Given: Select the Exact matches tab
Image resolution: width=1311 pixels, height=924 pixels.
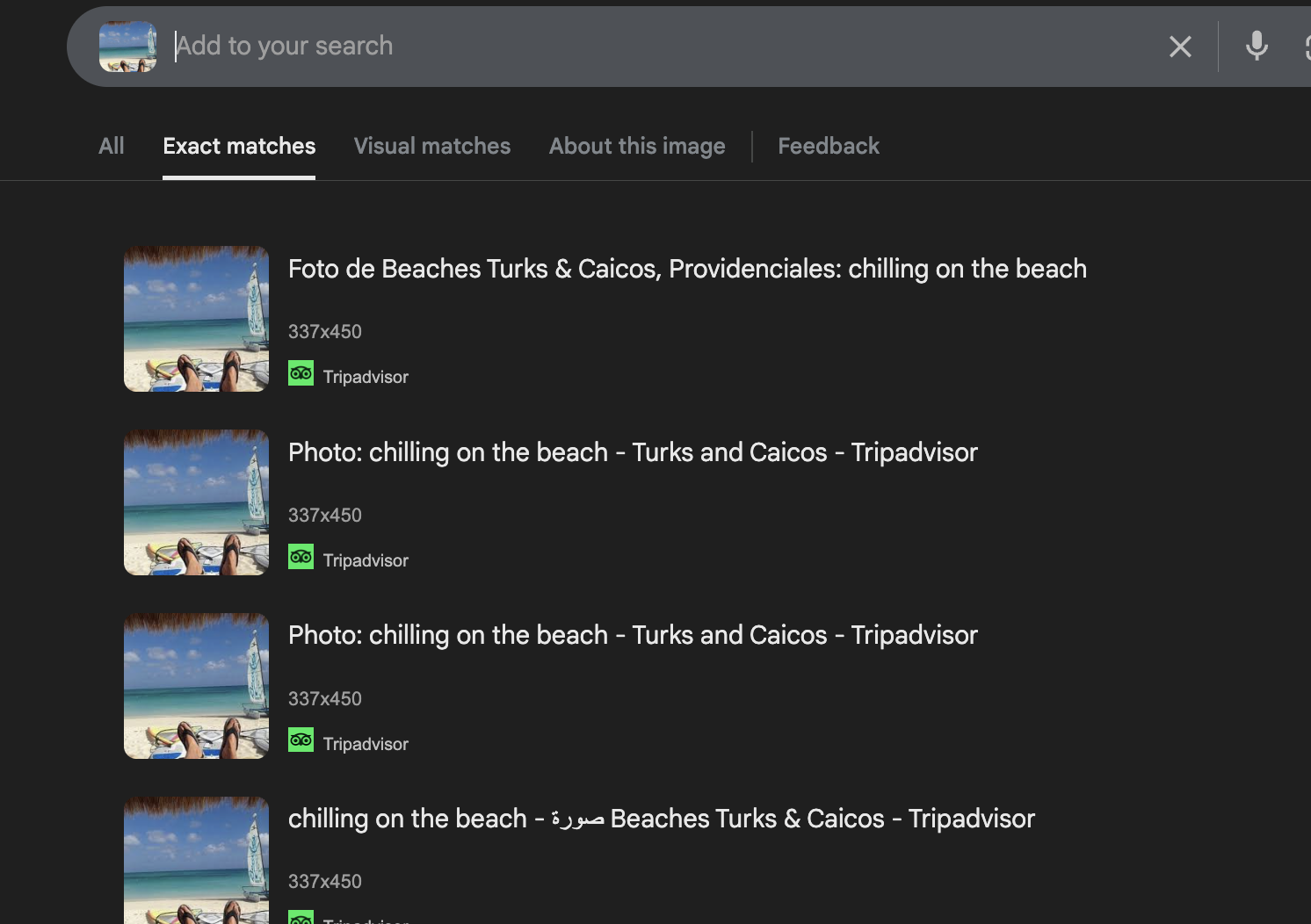Looking at the screenshot, I should 239,146.
